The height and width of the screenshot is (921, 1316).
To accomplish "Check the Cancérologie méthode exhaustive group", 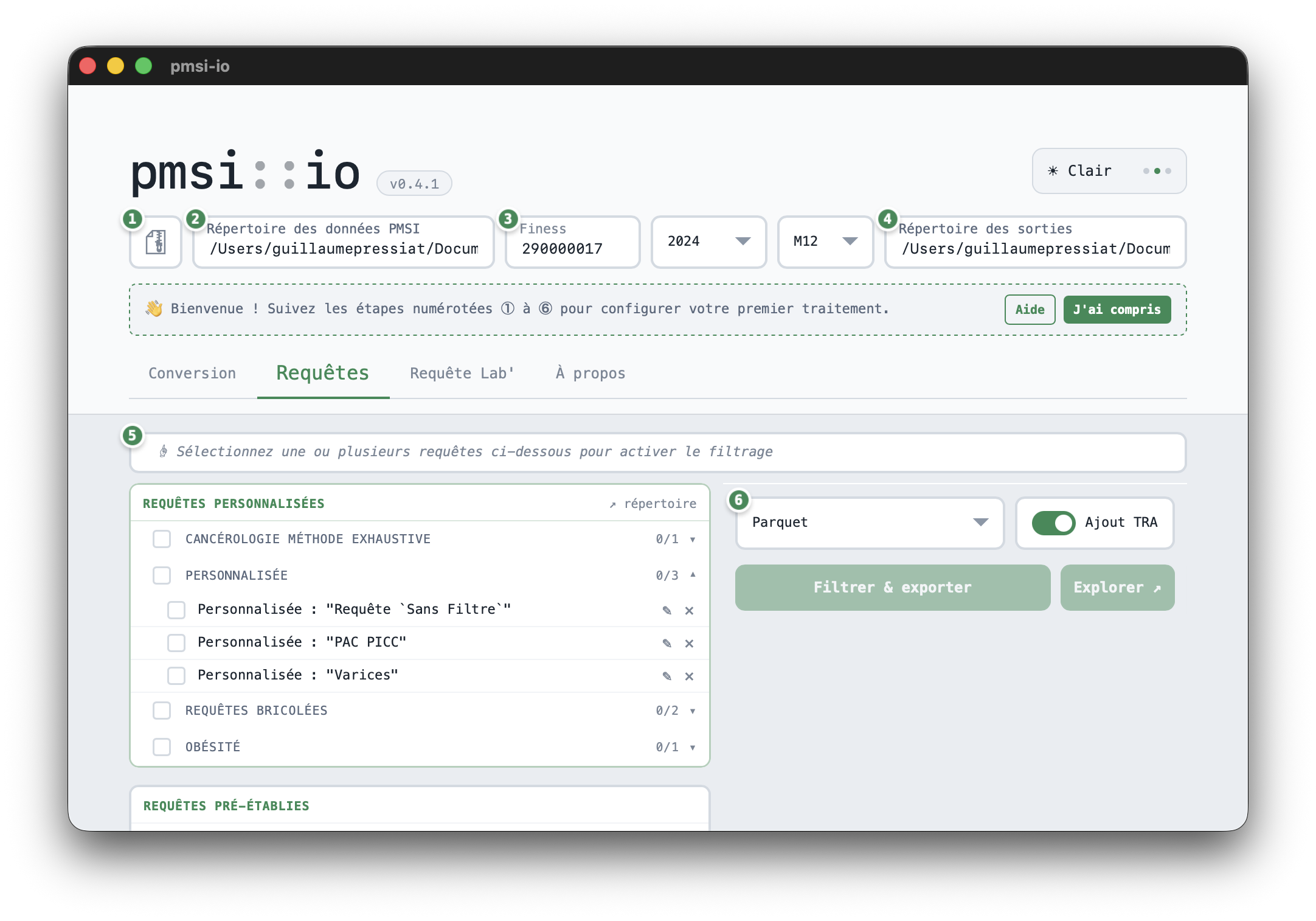I will 162,539.
